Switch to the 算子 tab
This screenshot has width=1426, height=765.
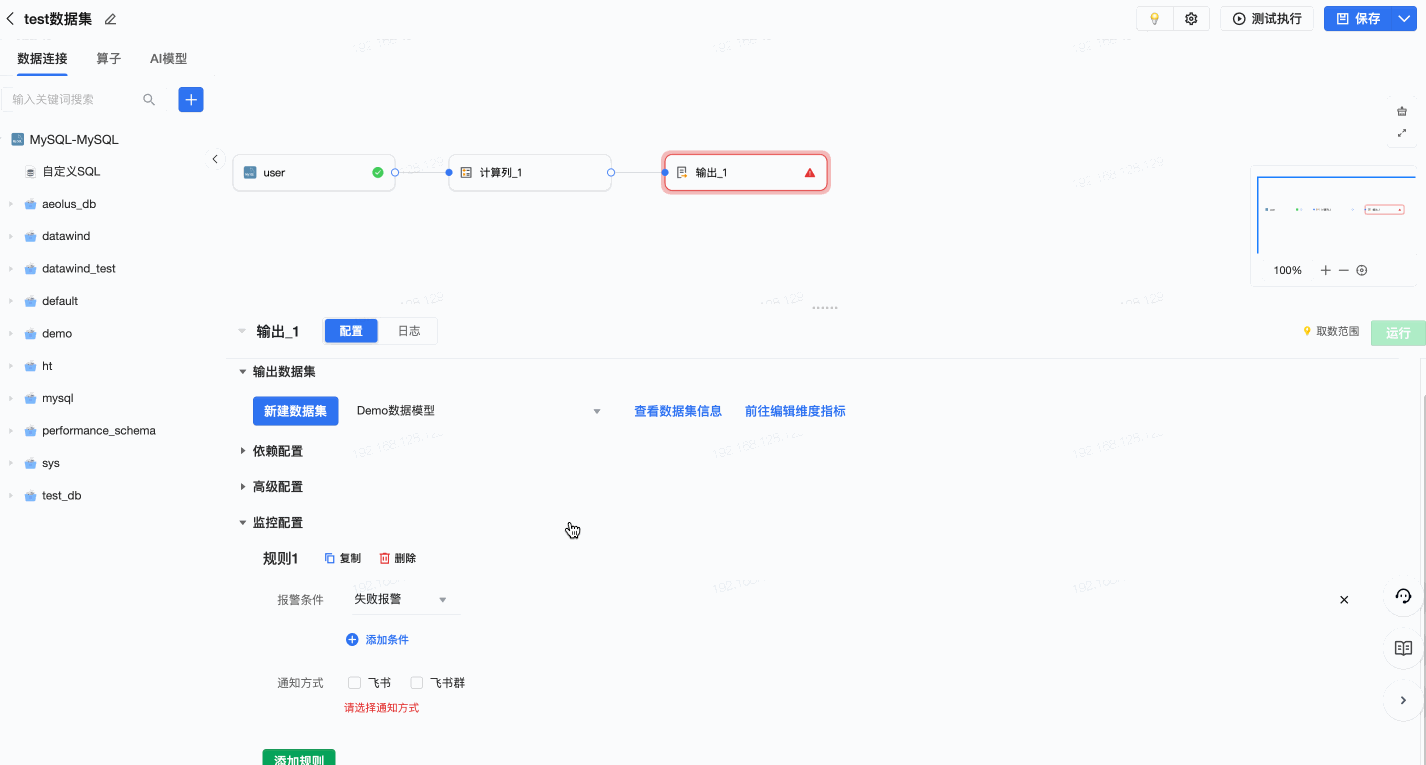point(109,59)
